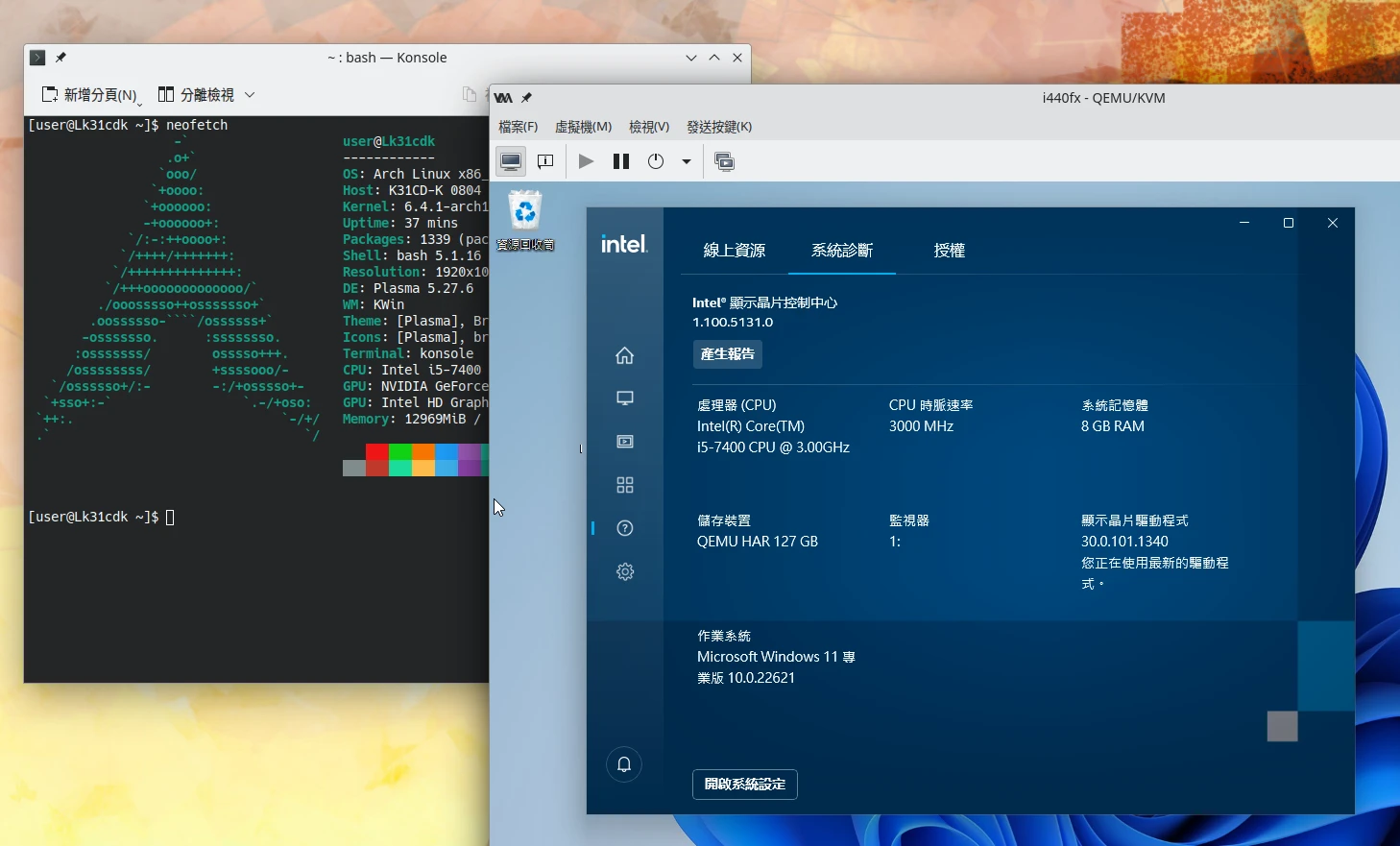The image size is (1400, 846).
Task: Click the notifications bell icon
Action: (x=624, y=764)
